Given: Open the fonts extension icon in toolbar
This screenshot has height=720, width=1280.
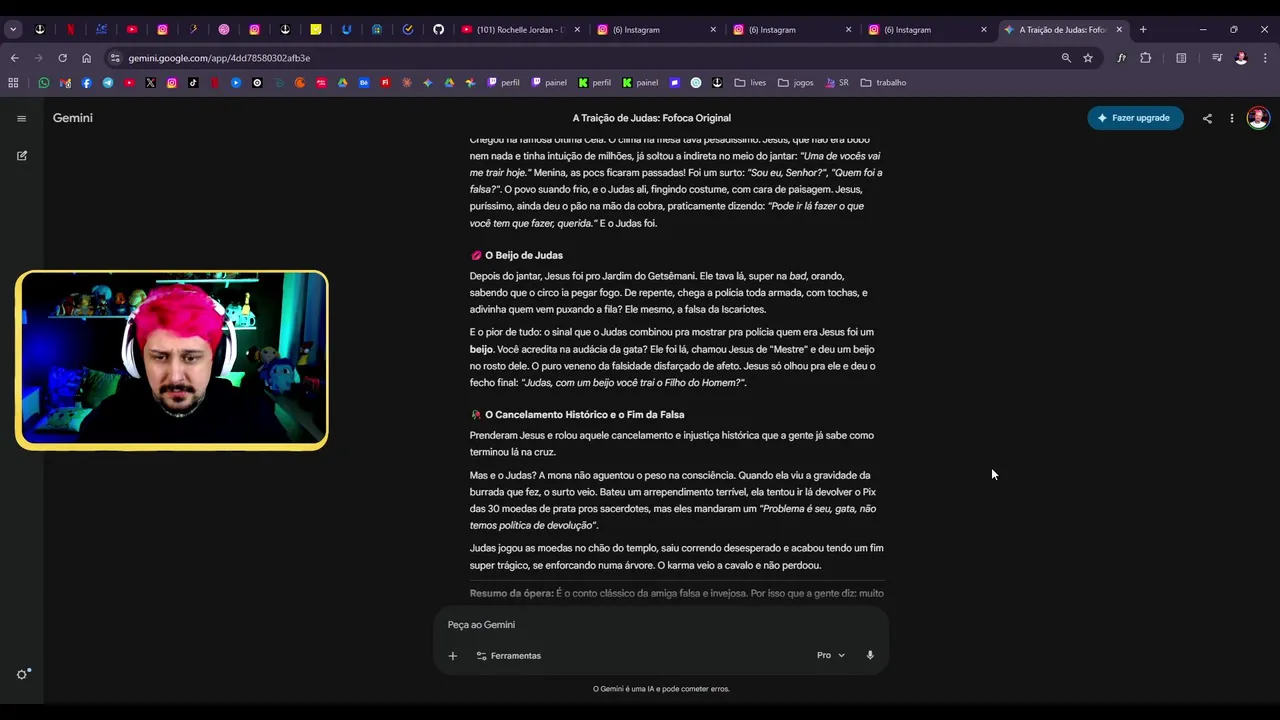Looking at the screenshot, I should click(x=1121, y=58).
